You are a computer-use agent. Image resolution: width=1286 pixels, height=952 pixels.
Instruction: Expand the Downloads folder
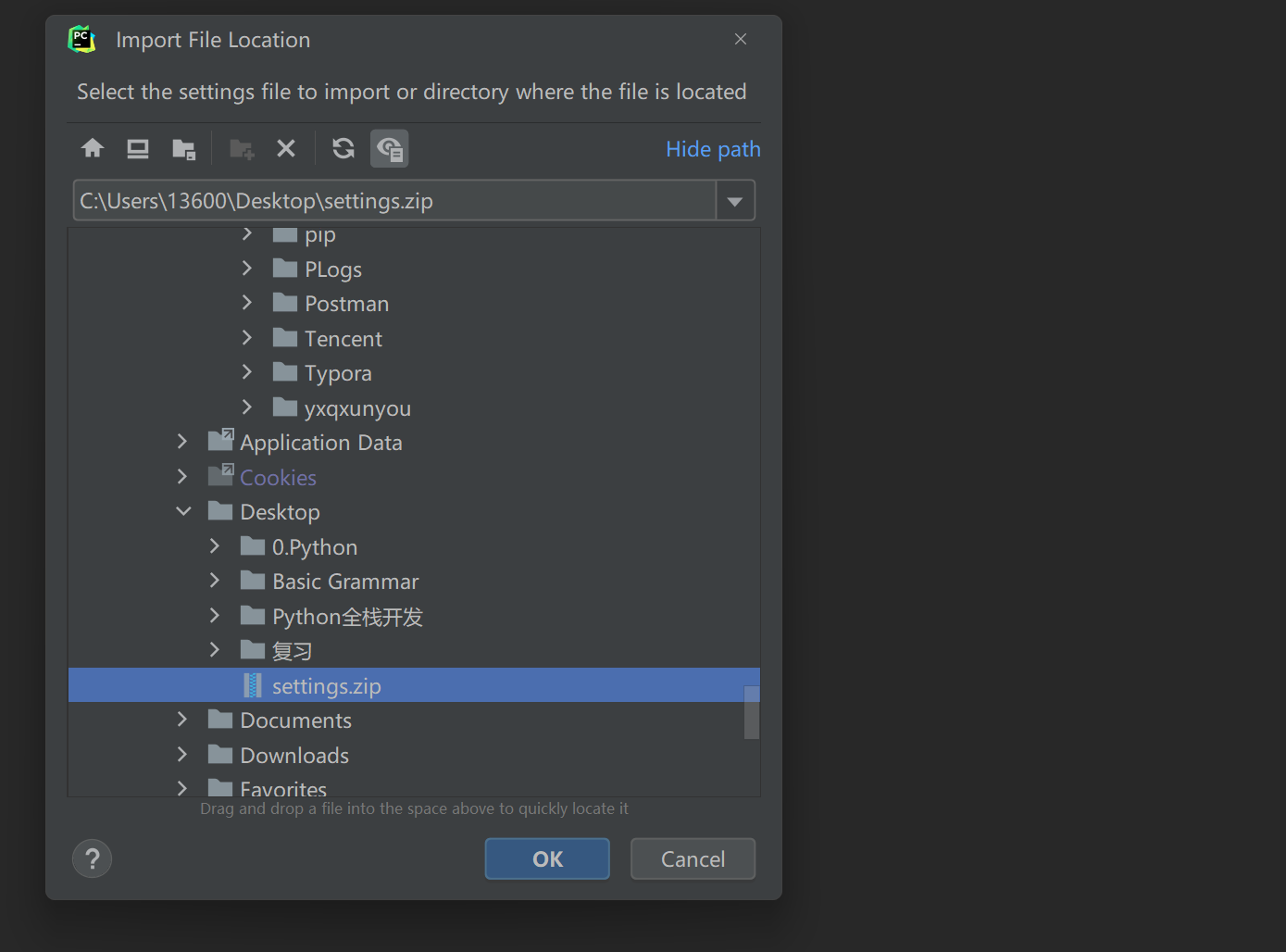pos(182,755)
